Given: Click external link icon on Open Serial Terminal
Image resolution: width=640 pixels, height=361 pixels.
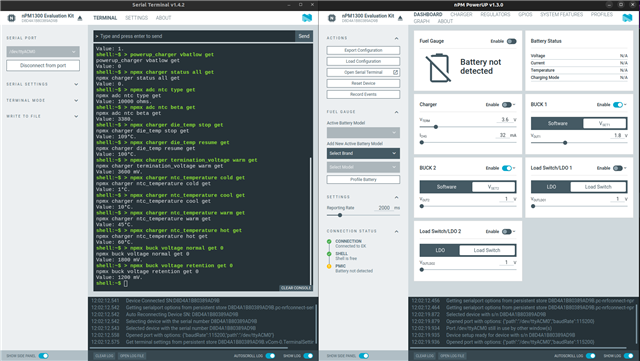Looking at the screenshot, I should click(395, 72).
